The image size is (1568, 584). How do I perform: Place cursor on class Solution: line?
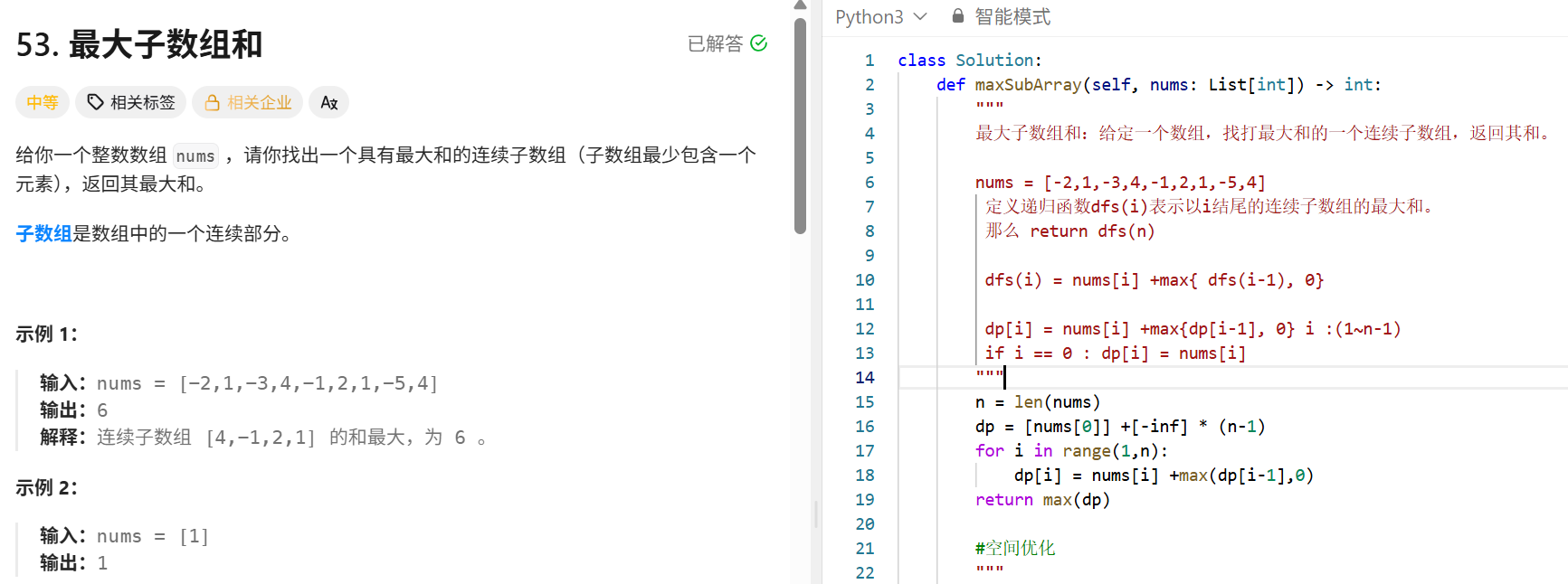click(x=970, y=61)
